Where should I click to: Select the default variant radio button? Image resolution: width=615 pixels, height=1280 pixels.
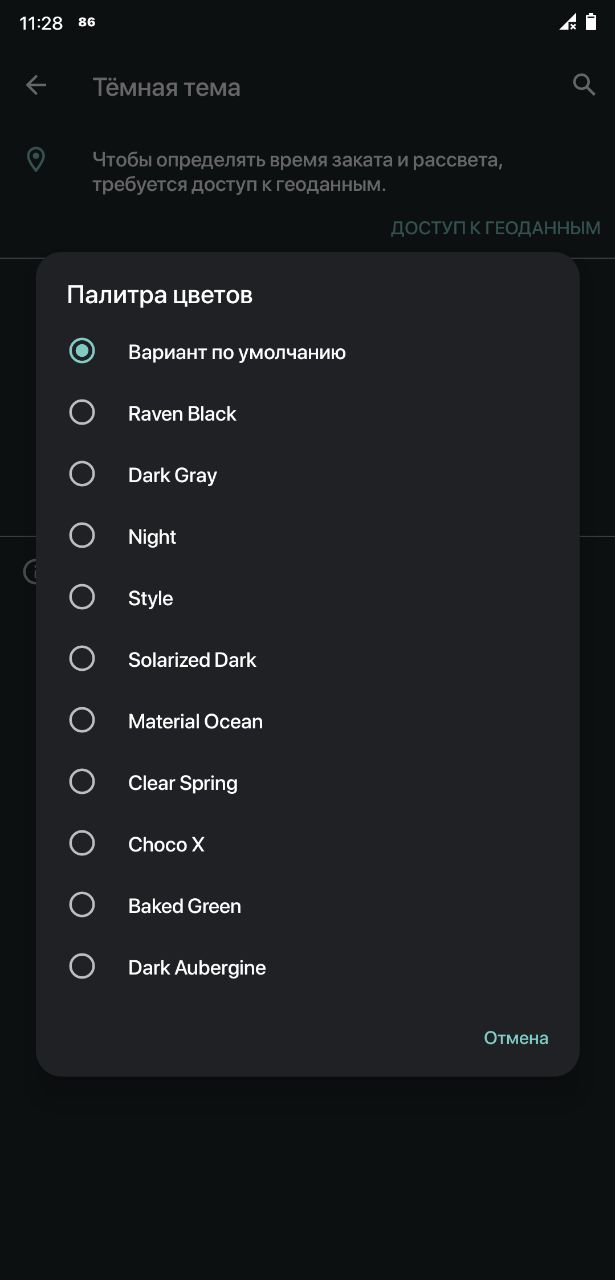point(82,351)
